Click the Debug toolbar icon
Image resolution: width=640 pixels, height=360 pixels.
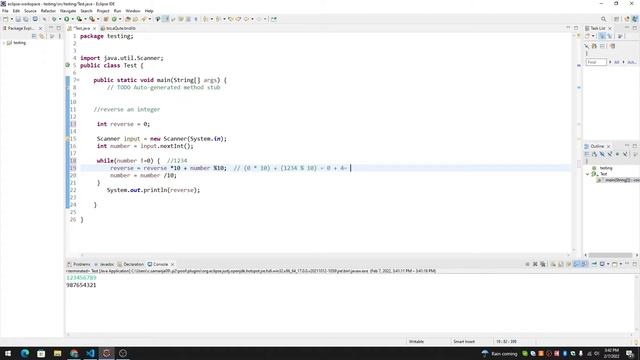54,19
